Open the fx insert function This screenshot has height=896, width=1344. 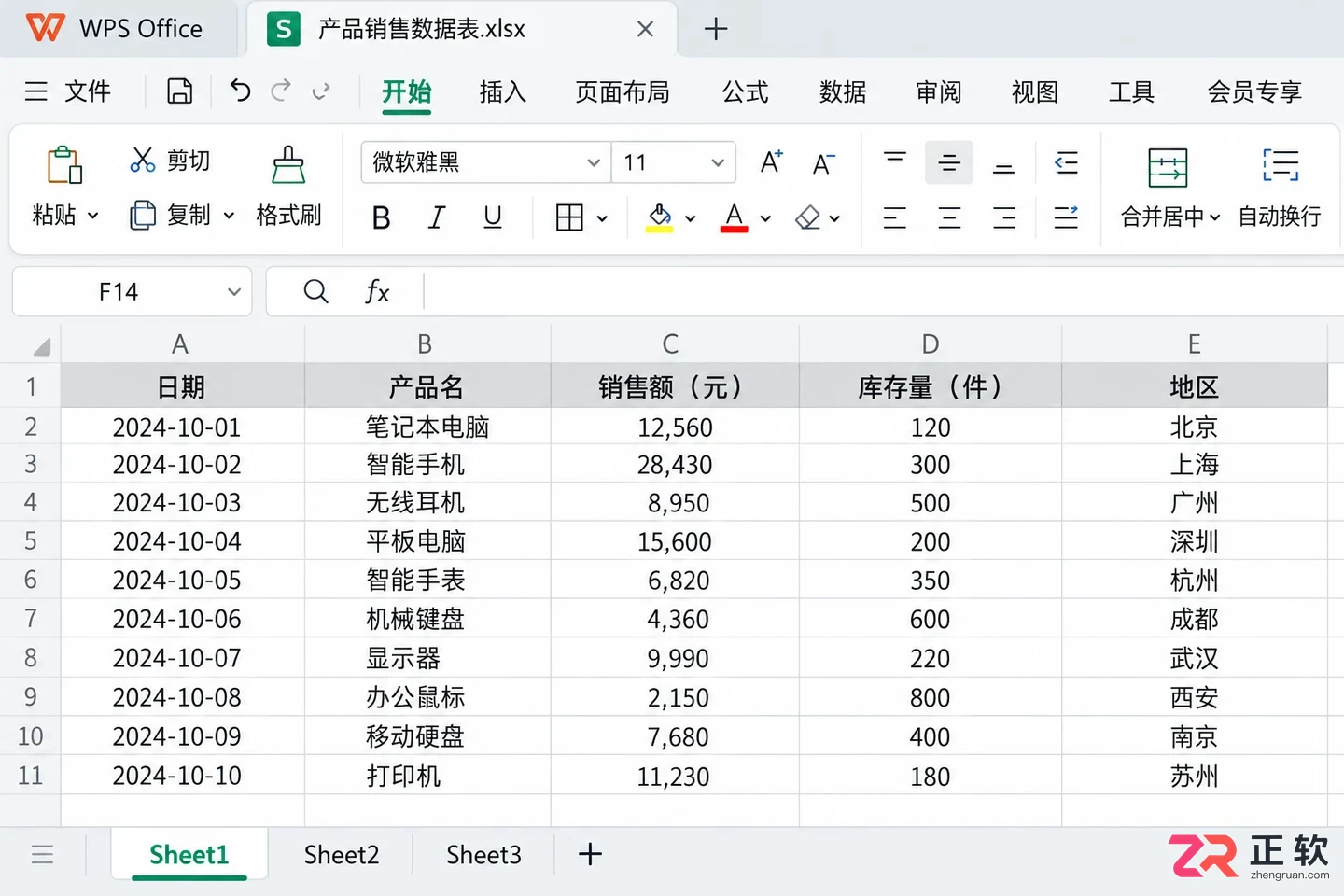pyautogui.click(x=376, y=292)
